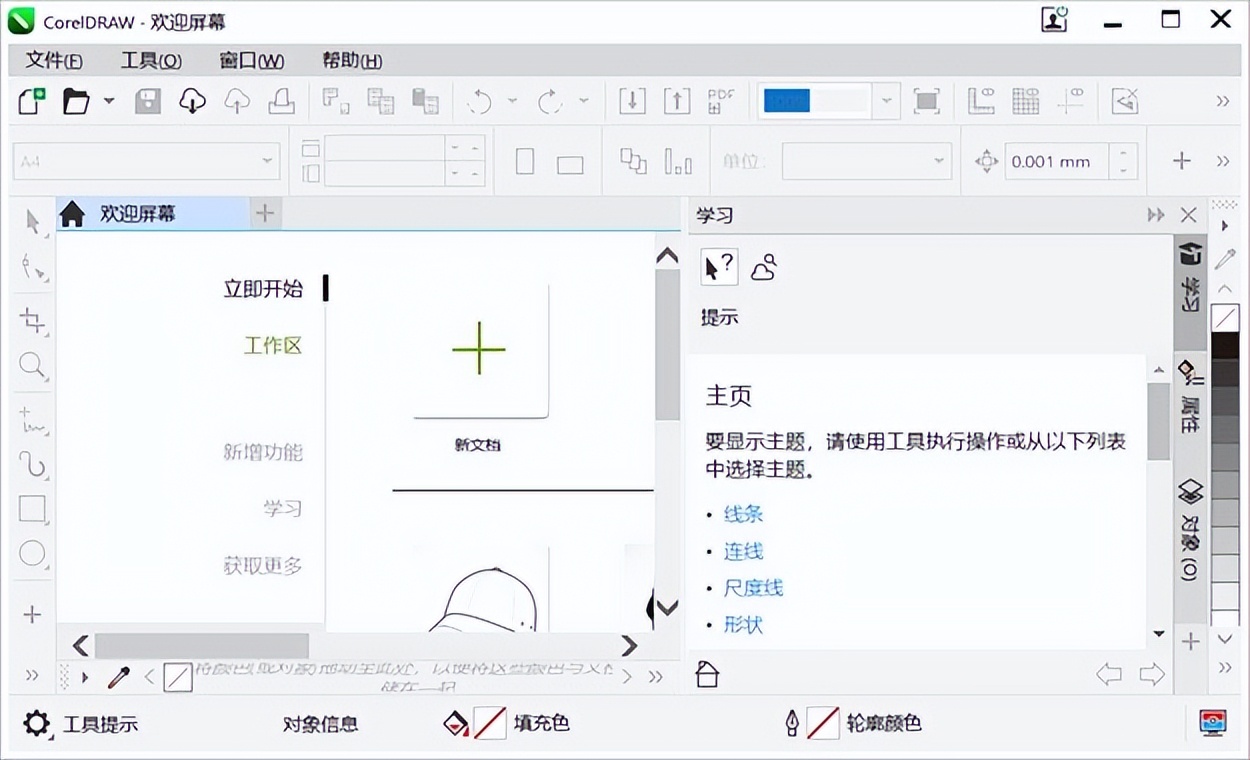Open the Save document icon
This screenshot has height=760, width=1250.
(146, 101)
